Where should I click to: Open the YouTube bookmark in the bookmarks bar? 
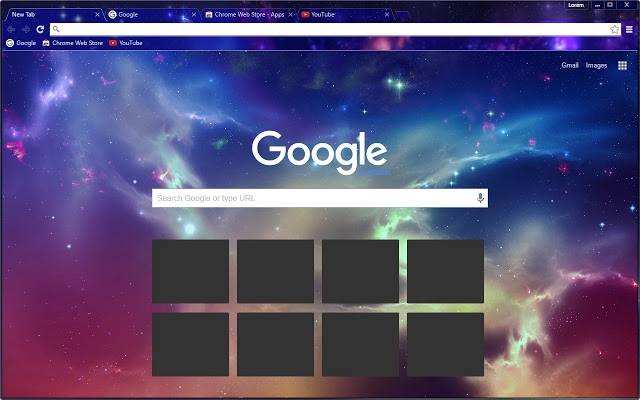click(126, 43)
